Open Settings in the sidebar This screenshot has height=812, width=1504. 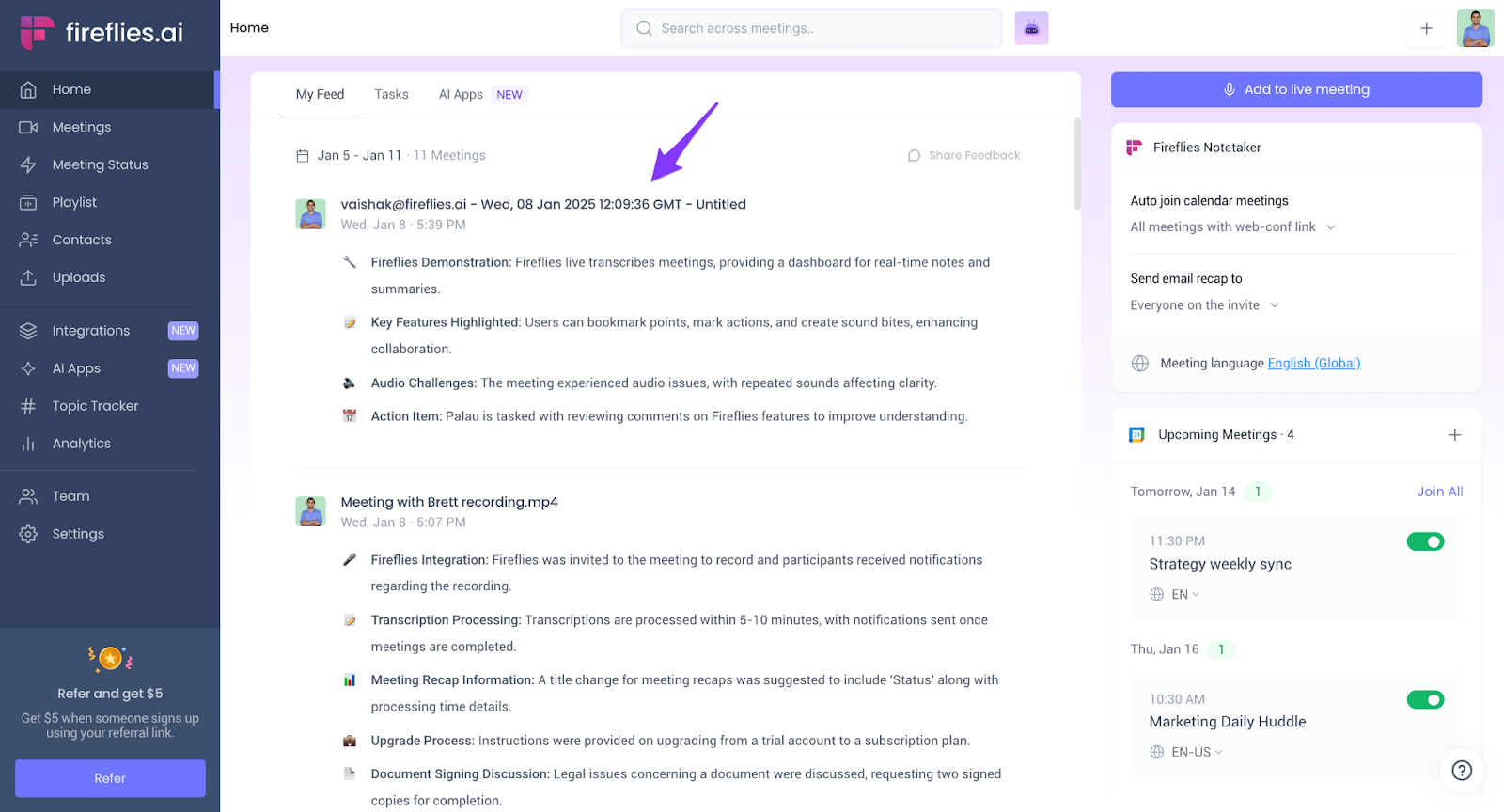click(109, 534)
